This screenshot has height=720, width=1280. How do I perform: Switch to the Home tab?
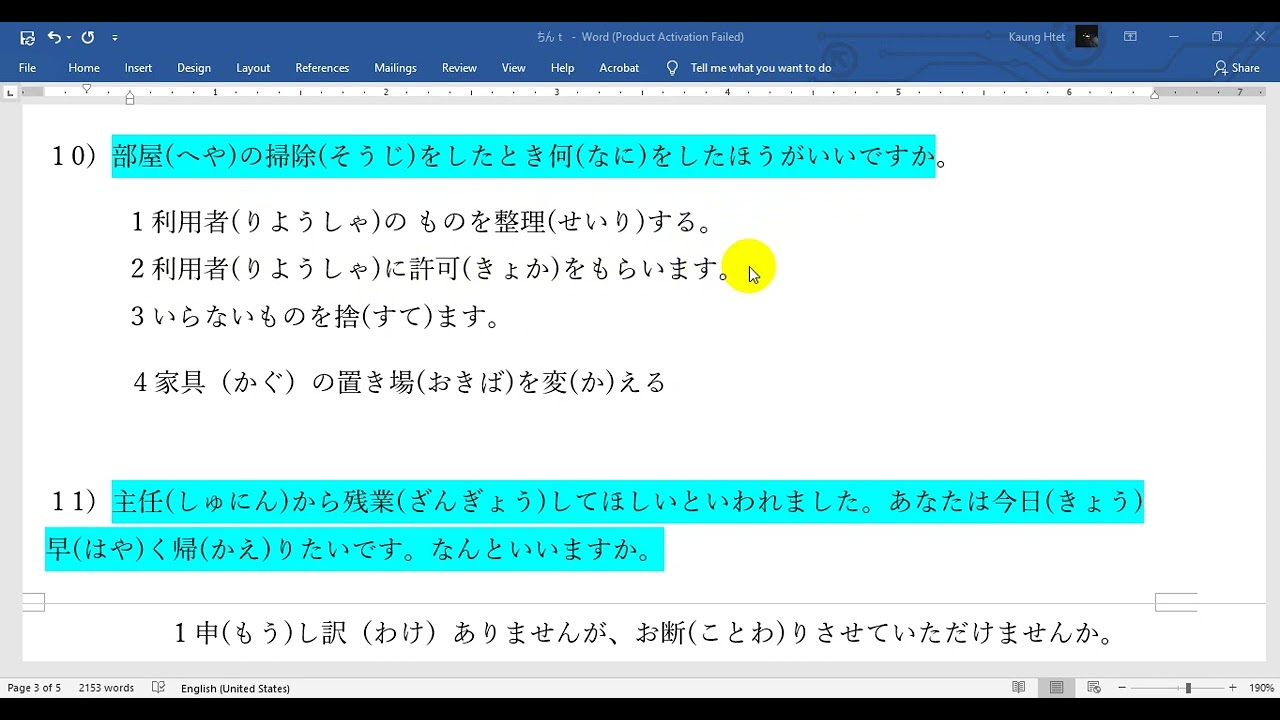(x=84, y=68)
